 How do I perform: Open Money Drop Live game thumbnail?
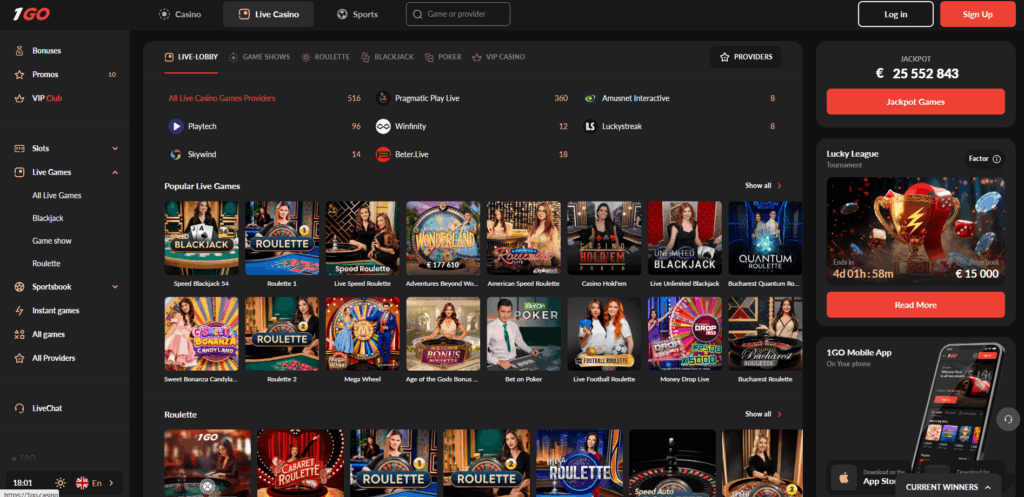click(684, 334)
